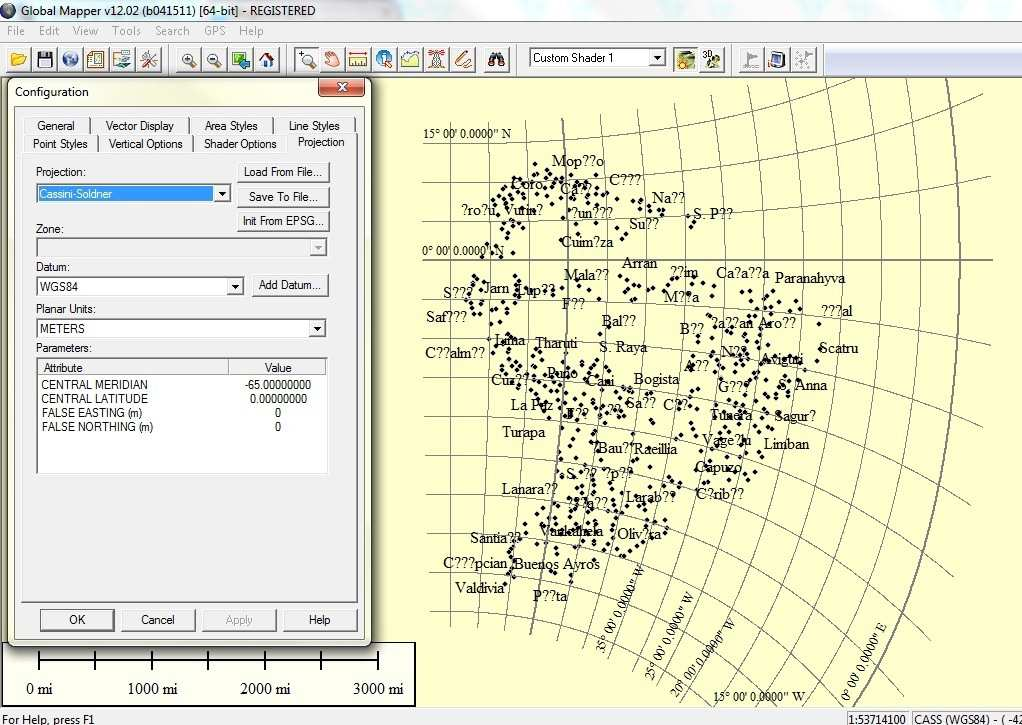Switch to the Line Styles tab
1022x725 pixels.
click(x=314, y=126)
